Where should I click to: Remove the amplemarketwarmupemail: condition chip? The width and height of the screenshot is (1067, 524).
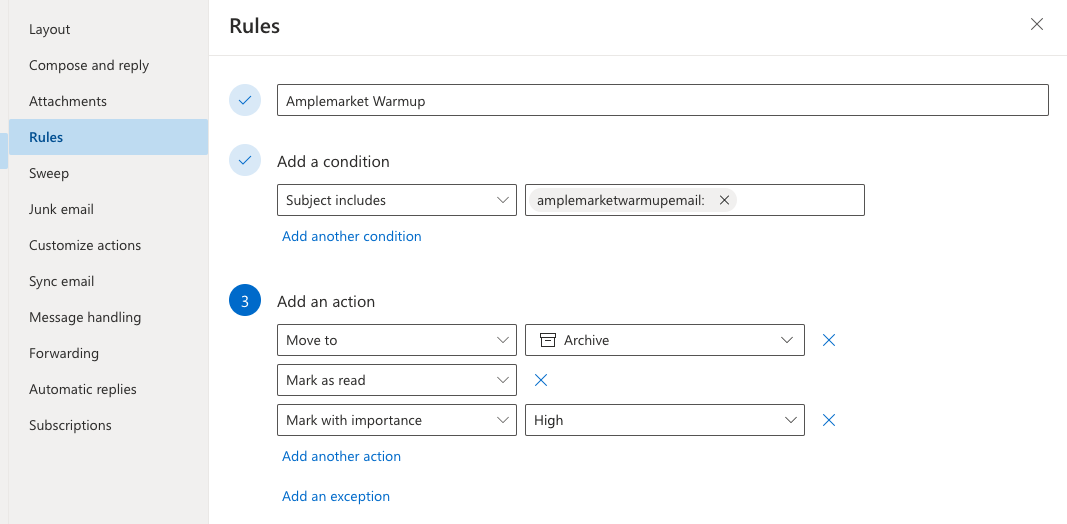(724, 200)
